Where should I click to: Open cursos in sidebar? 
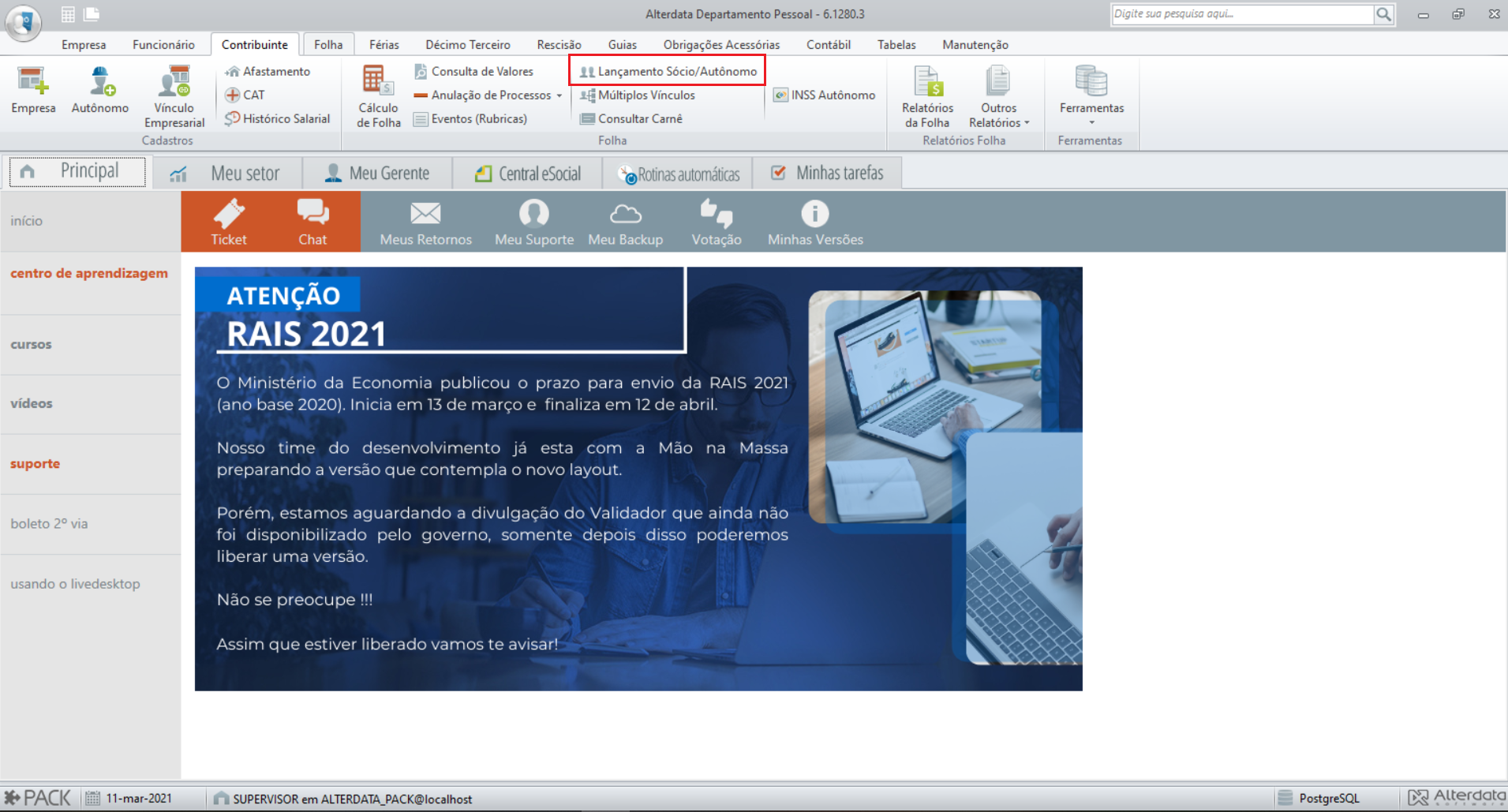[x=31, y=344]
